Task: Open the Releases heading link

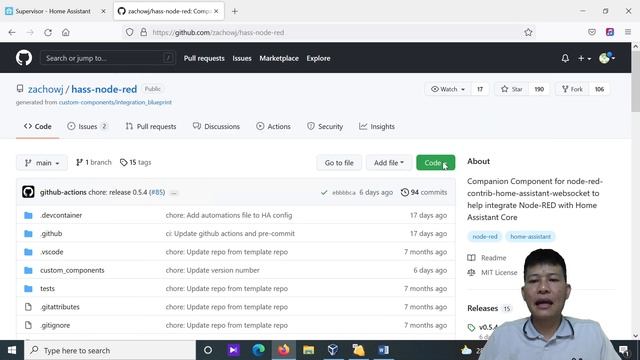Action: 482,308
